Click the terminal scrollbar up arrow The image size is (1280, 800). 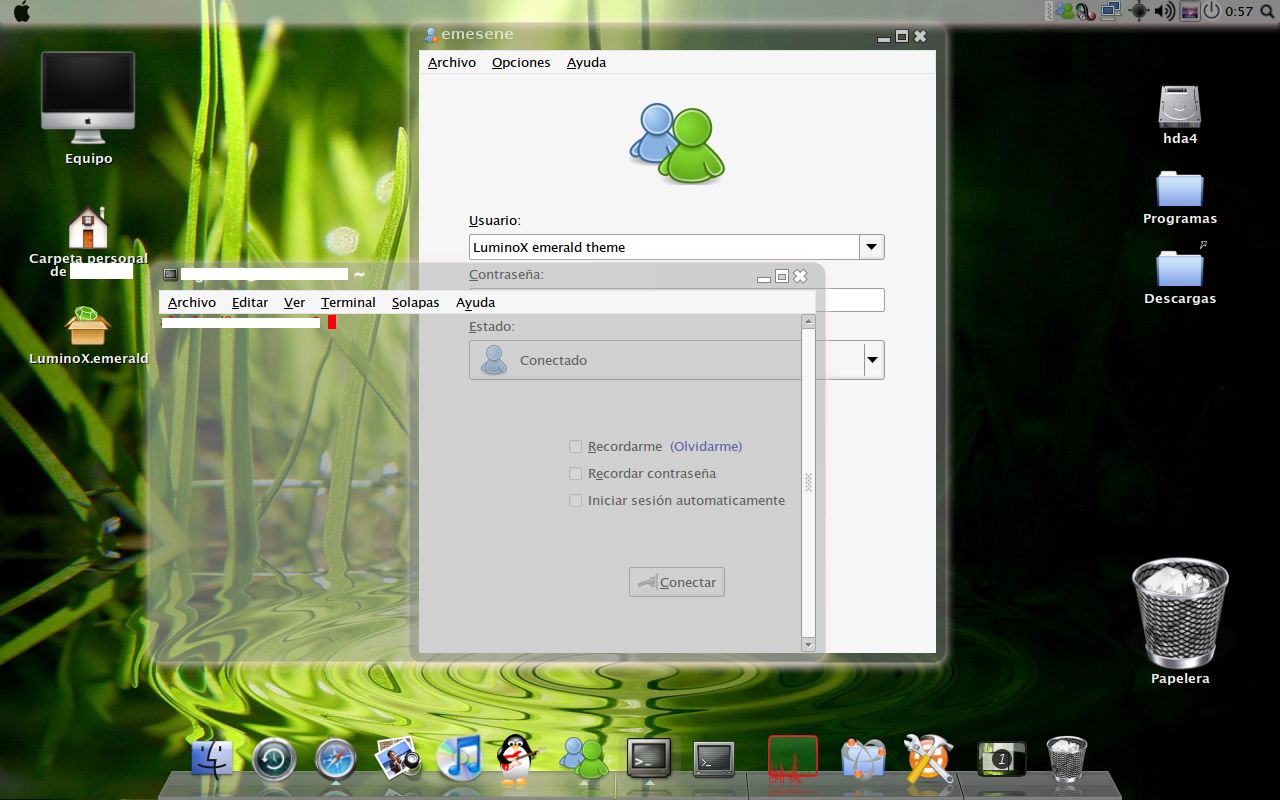coord(809,321)
